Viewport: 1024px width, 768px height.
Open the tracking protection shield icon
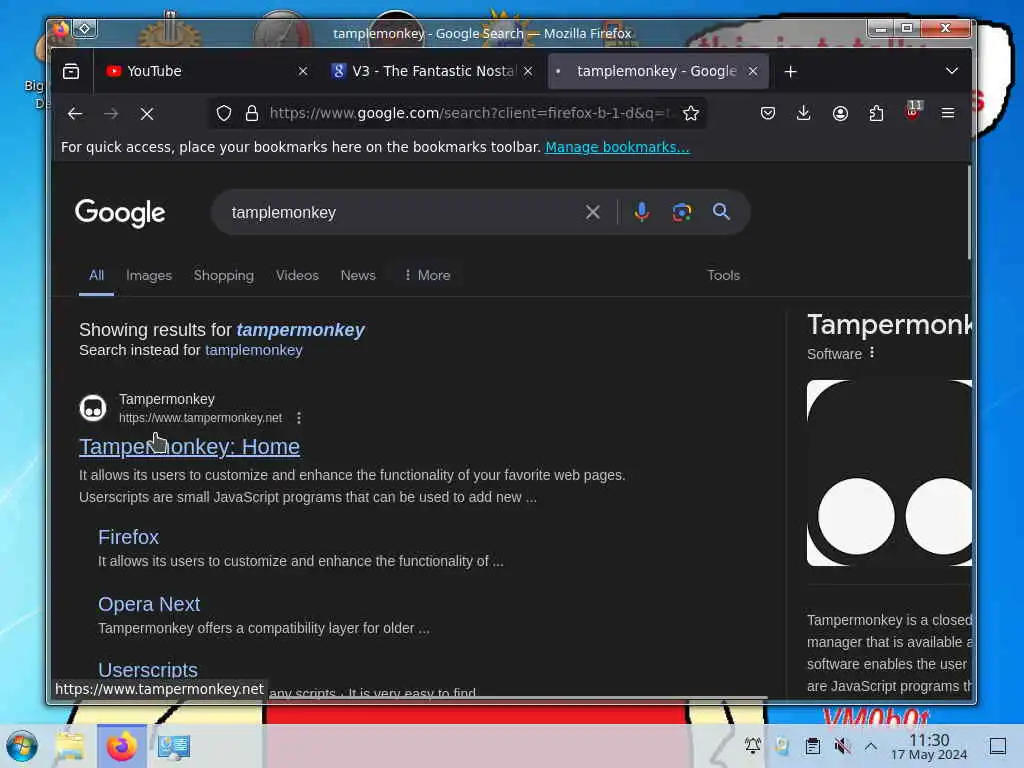tap(224, 114)
